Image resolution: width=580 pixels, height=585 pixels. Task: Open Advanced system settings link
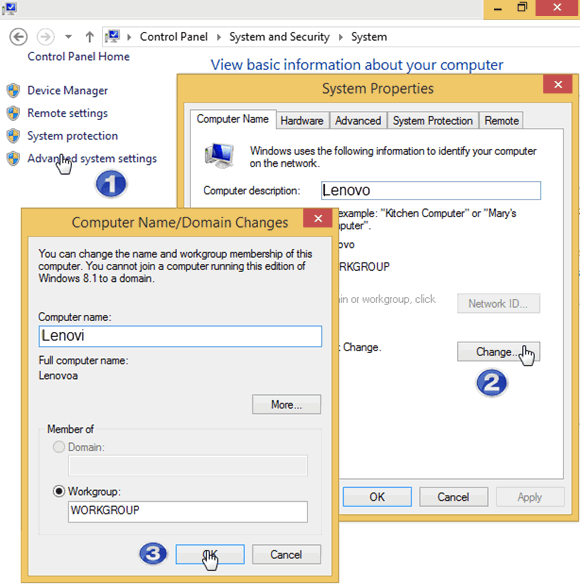92,159
